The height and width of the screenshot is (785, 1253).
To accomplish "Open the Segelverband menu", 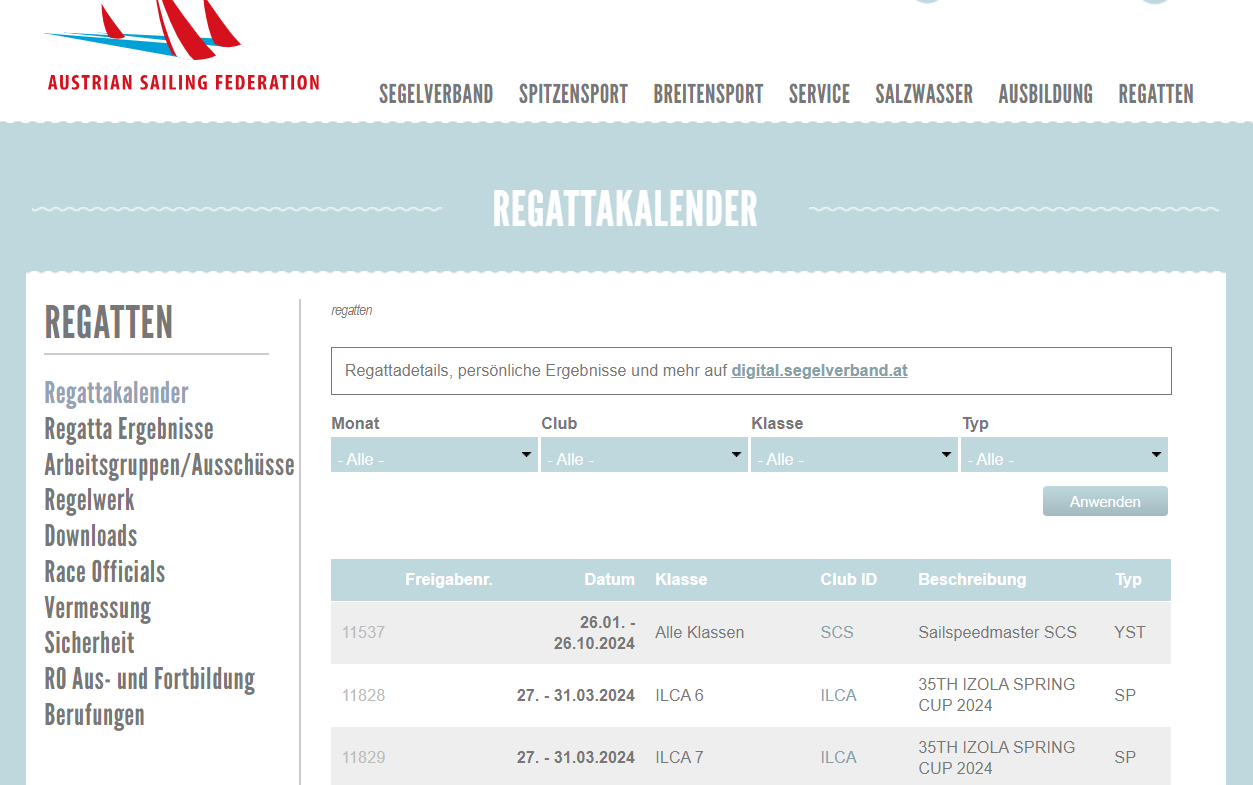I will (436, 94).
